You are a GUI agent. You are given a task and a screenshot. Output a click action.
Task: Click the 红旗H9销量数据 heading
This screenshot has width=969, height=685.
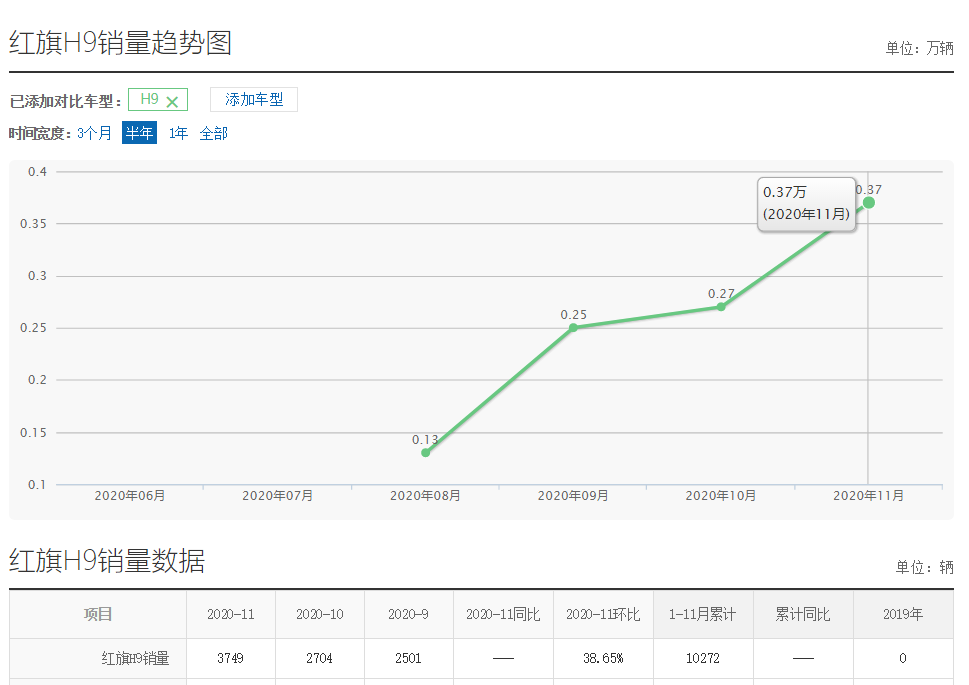coord(107,561)
